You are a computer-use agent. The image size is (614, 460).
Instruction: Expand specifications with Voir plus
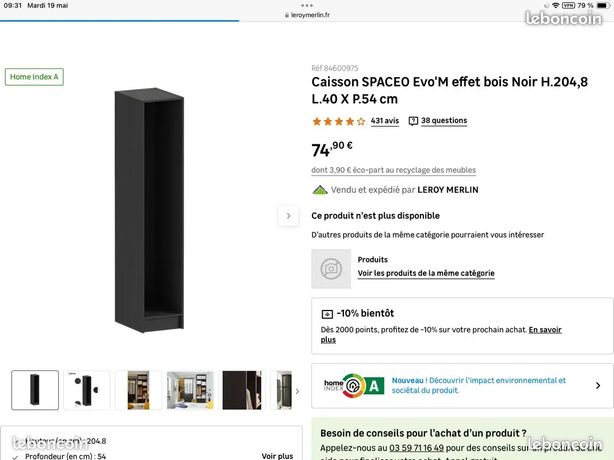click(x=277, y=456)
